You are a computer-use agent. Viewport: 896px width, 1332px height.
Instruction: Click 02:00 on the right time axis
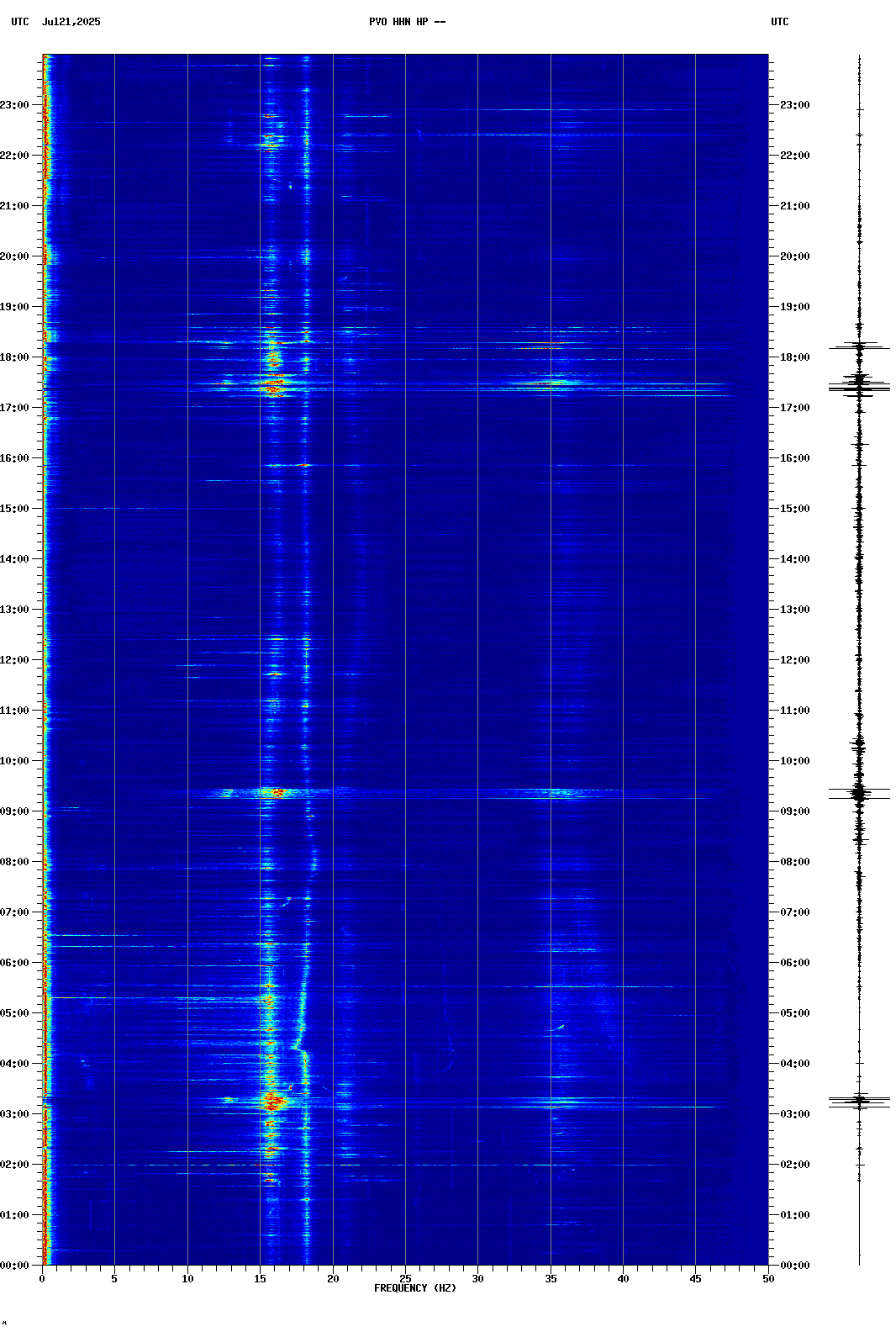[x=795, y=1165]
